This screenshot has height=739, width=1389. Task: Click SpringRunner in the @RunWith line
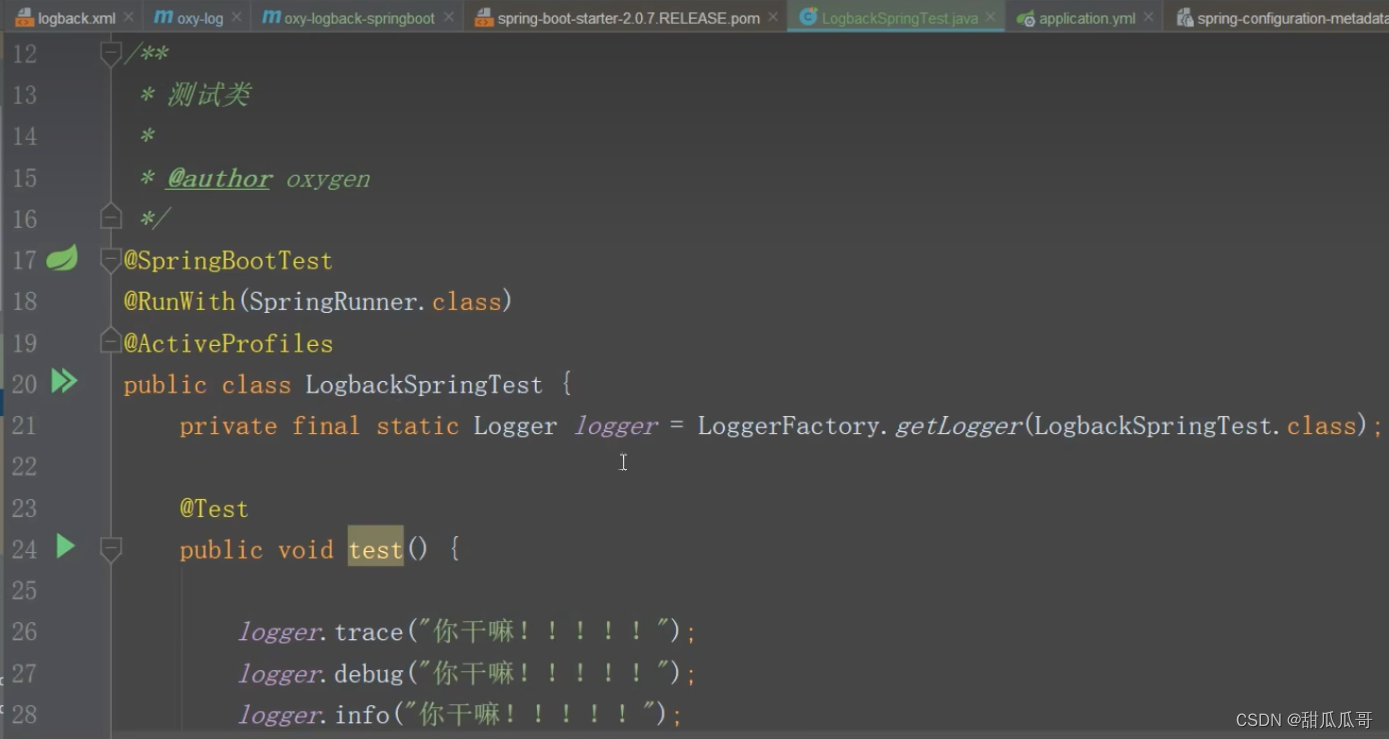click(333, 301)
